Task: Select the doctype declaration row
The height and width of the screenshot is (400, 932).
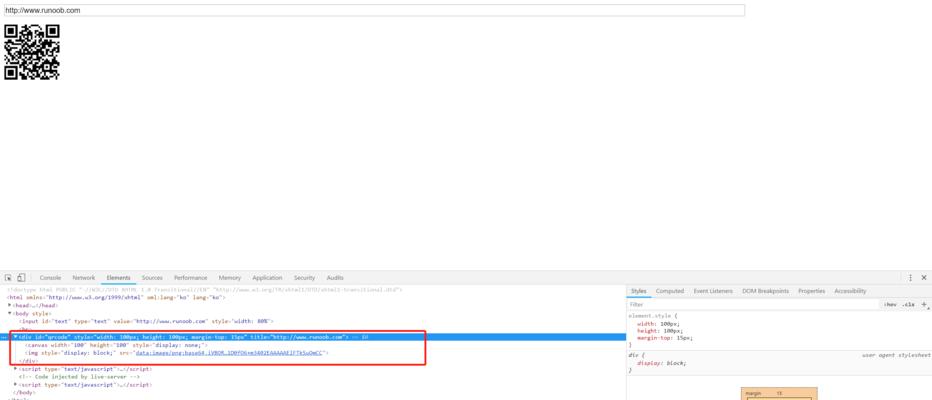Action: (313, 289)
